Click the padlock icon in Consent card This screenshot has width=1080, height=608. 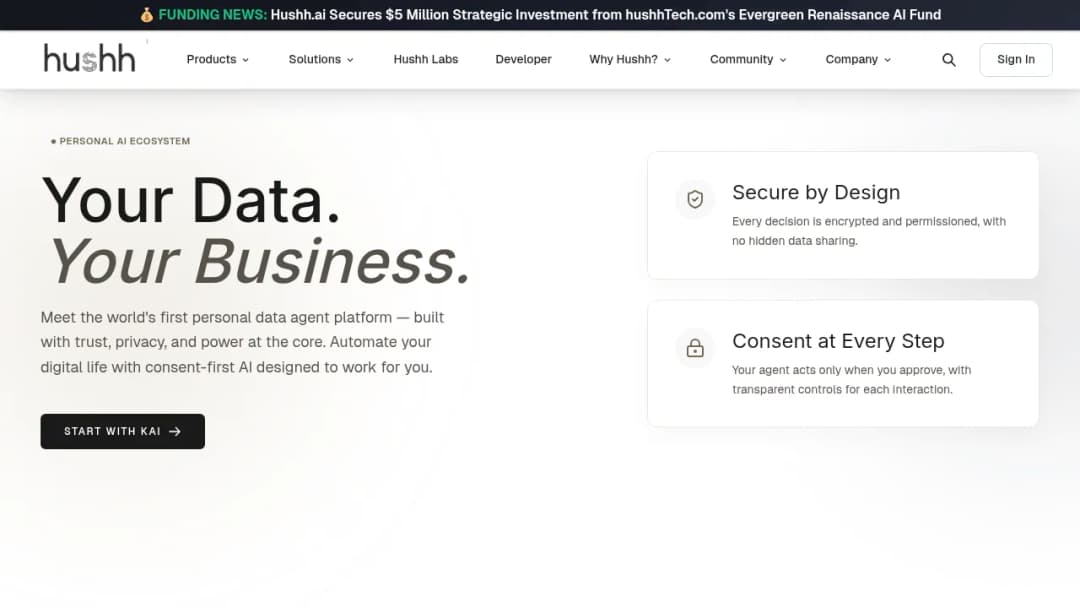[x=695, y=348]
